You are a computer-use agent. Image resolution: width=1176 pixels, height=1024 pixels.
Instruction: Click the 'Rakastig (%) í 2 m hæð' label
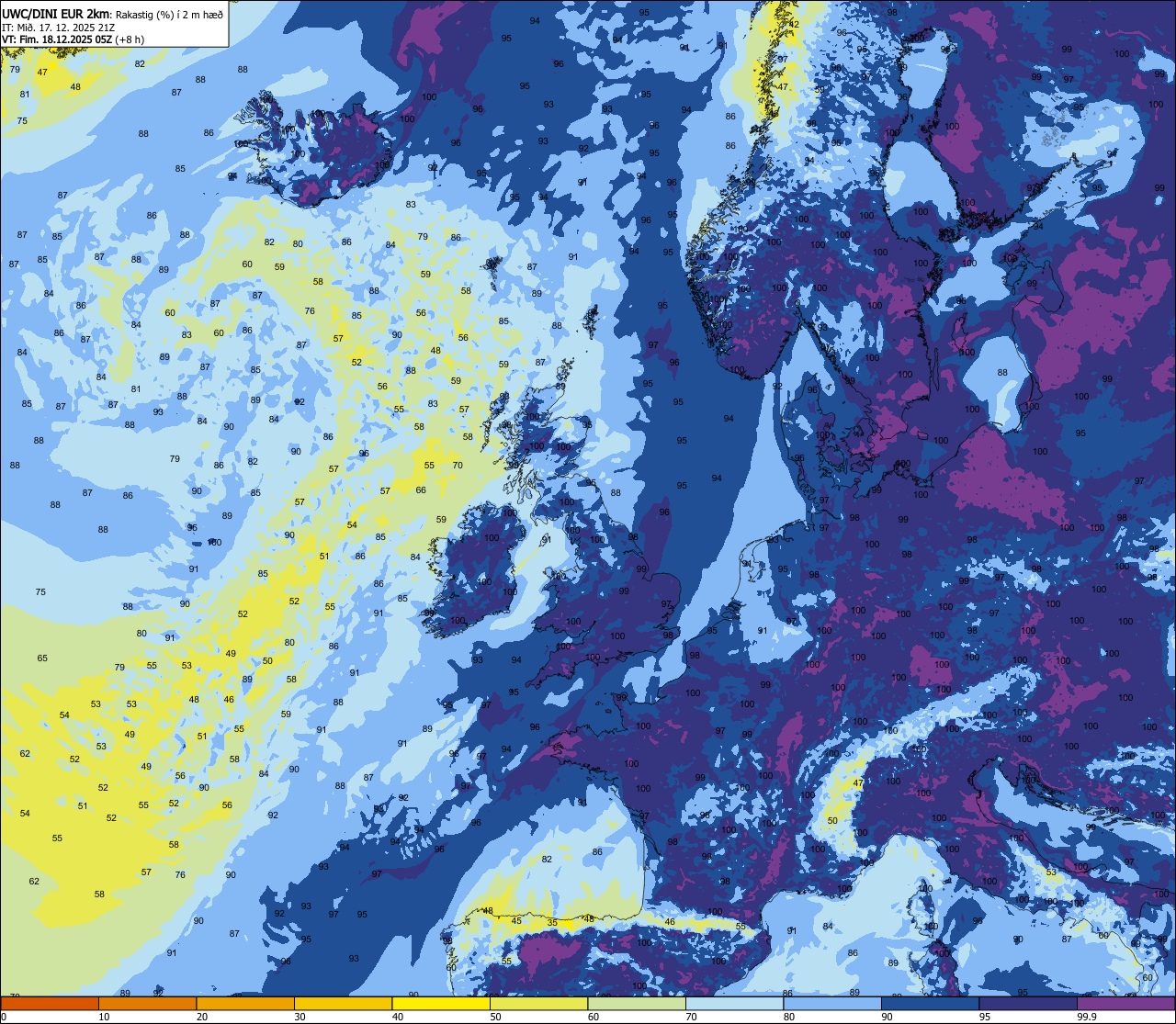click(x=168, y=14)
